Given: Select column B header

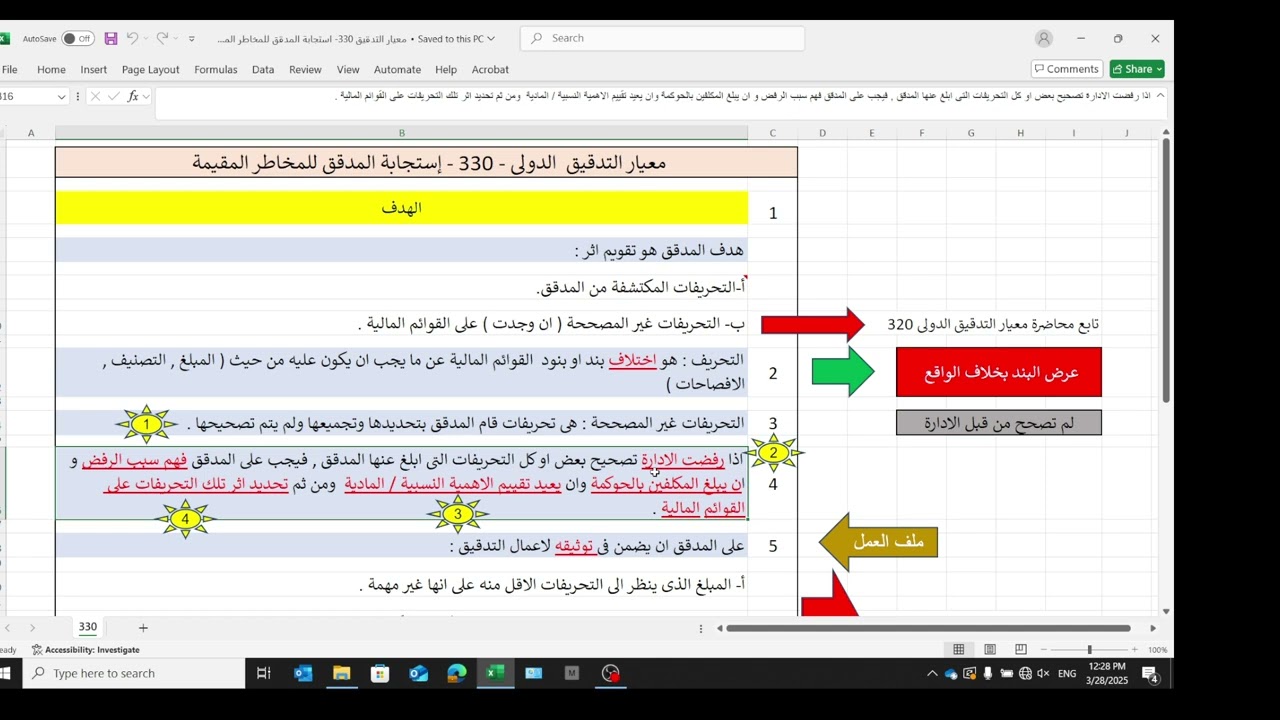Looking at the screenshot, I should tap(402, 133).
